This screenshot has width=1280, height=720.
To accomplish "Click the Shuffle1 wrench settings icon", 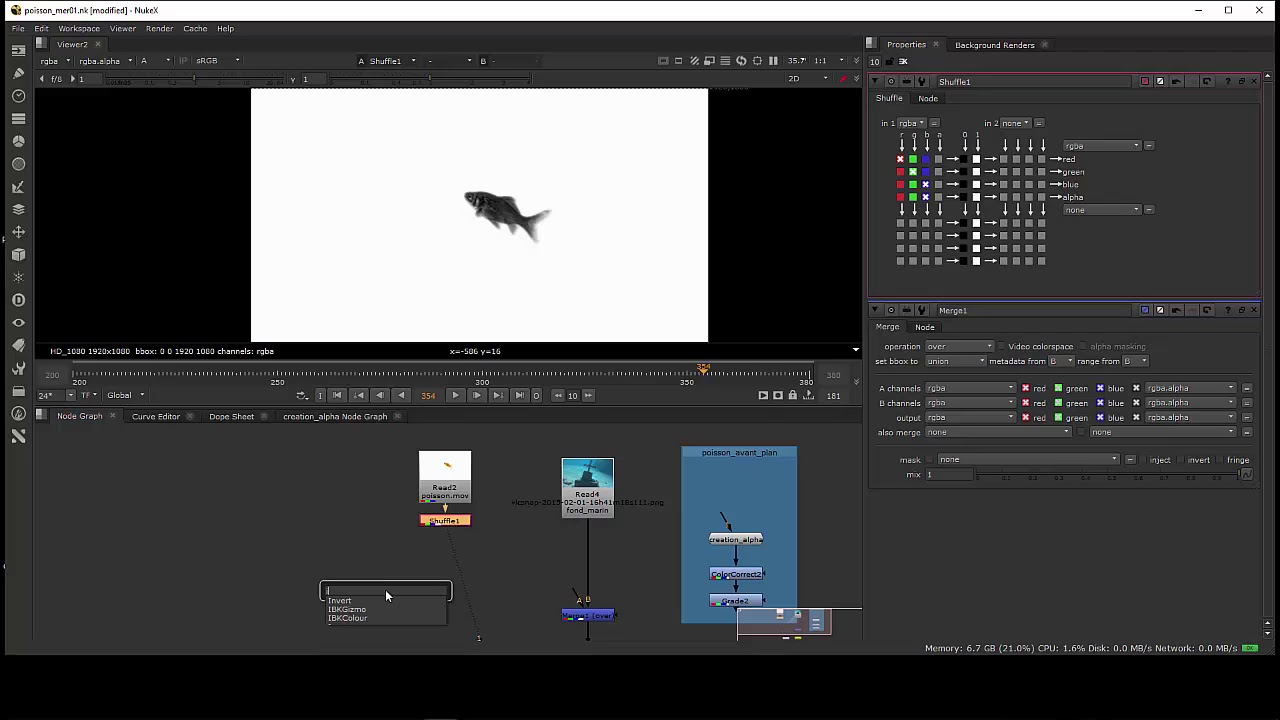I will pyautogui.click(x=922, y=82).
